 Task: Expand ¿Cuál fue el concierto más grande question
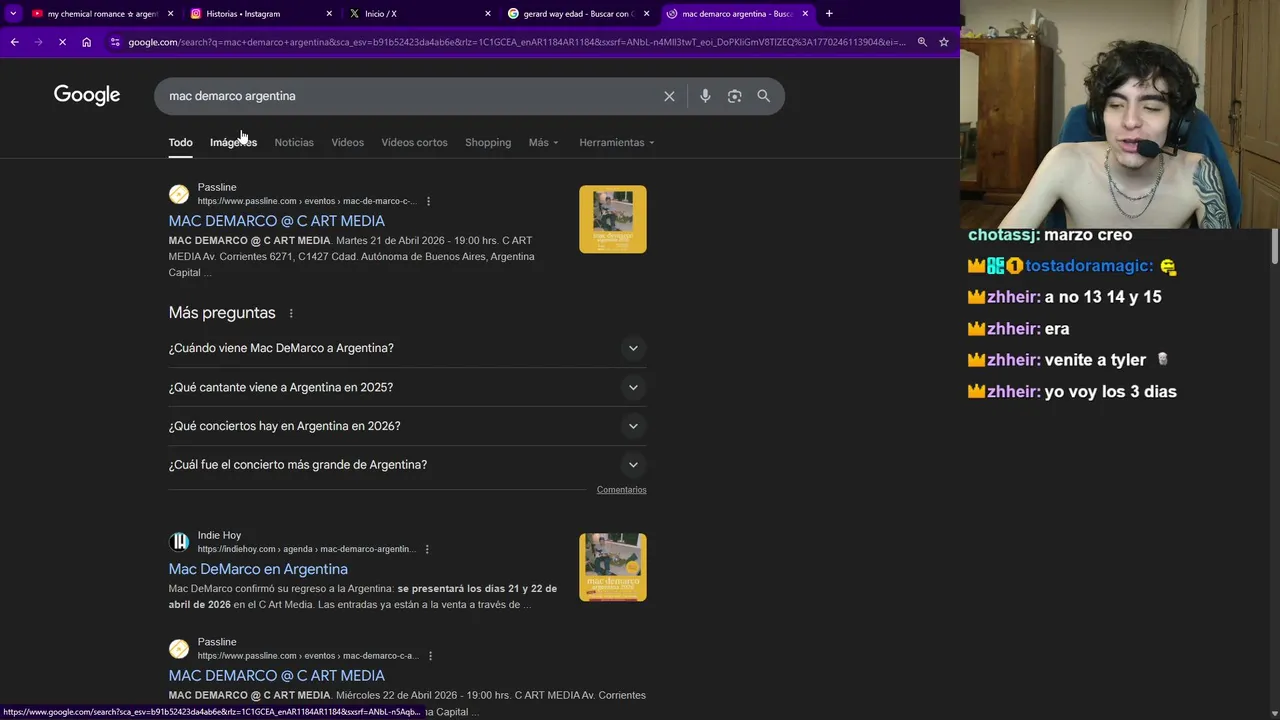pyautogui.click(x=407, y=465)
